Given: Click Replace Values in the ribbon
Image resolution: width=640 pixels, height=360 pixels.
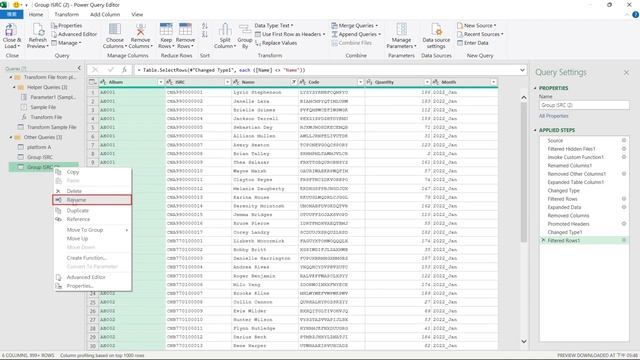Looking at the screenshot, I should (276, 43).
